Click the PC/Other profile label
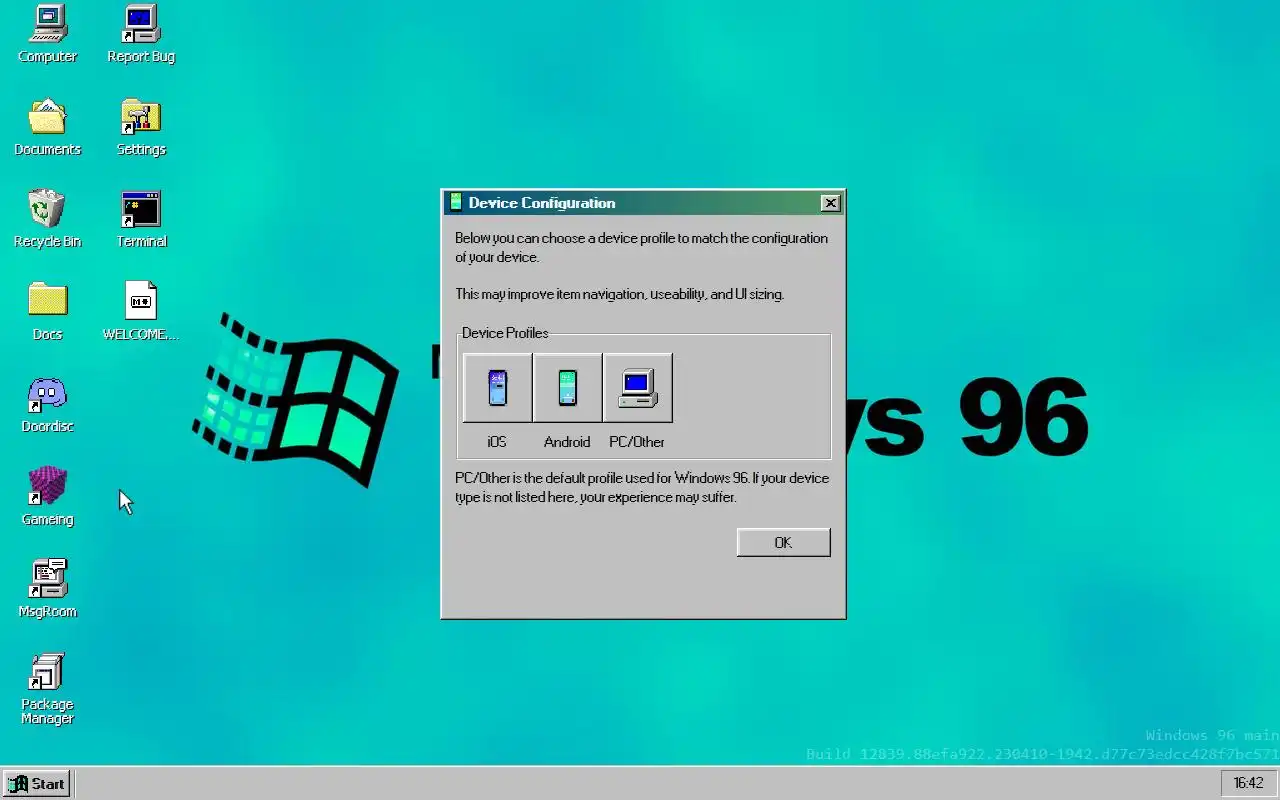The width and height of the screenshot is (1280, 800). coord(637,442)
